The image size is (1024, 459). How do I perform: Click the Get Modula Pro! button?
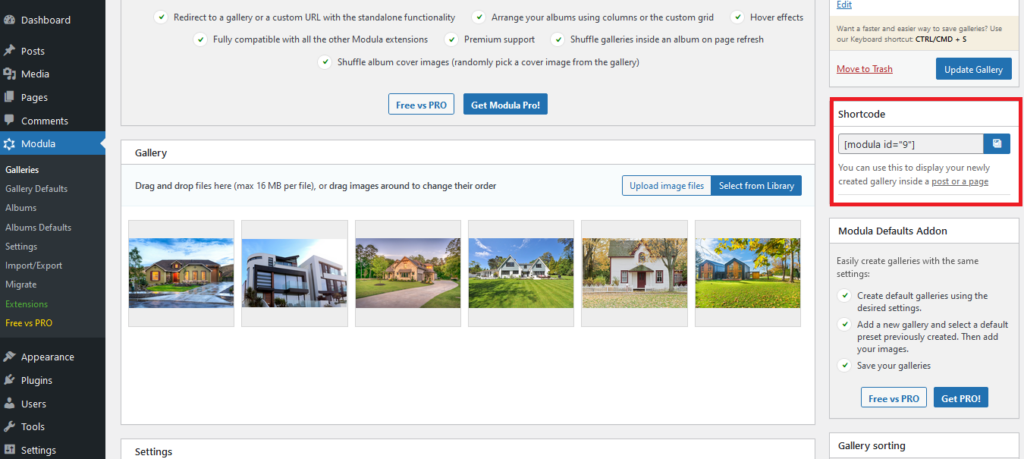(x=505, y=104)
